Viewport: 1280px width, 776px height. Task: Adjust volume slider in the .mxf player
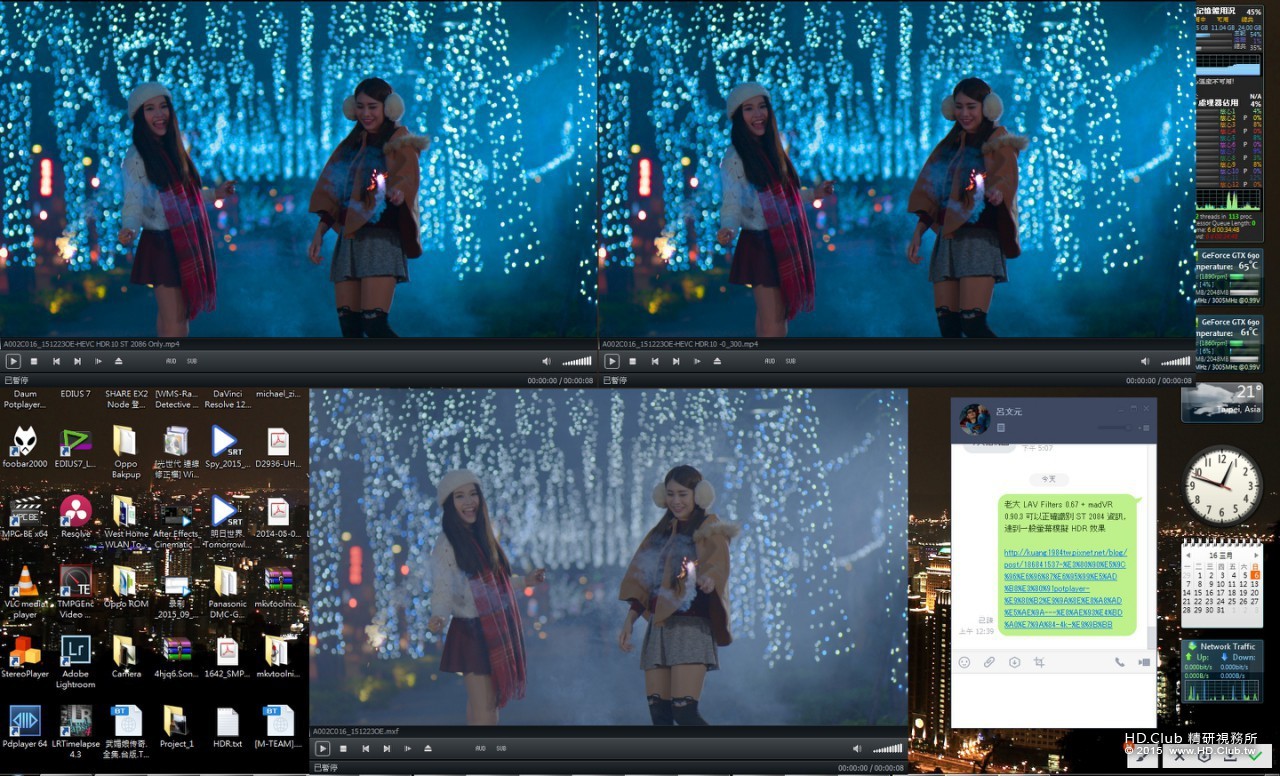click(x=887, y=748)
